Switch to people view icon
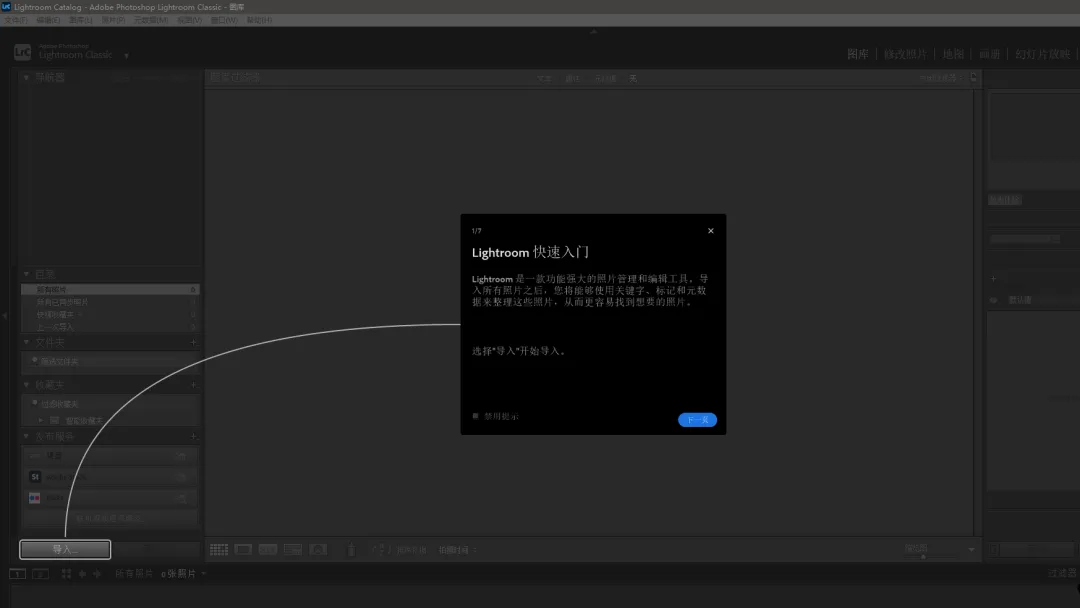The image size is (1080, 608). pos(318,549)
